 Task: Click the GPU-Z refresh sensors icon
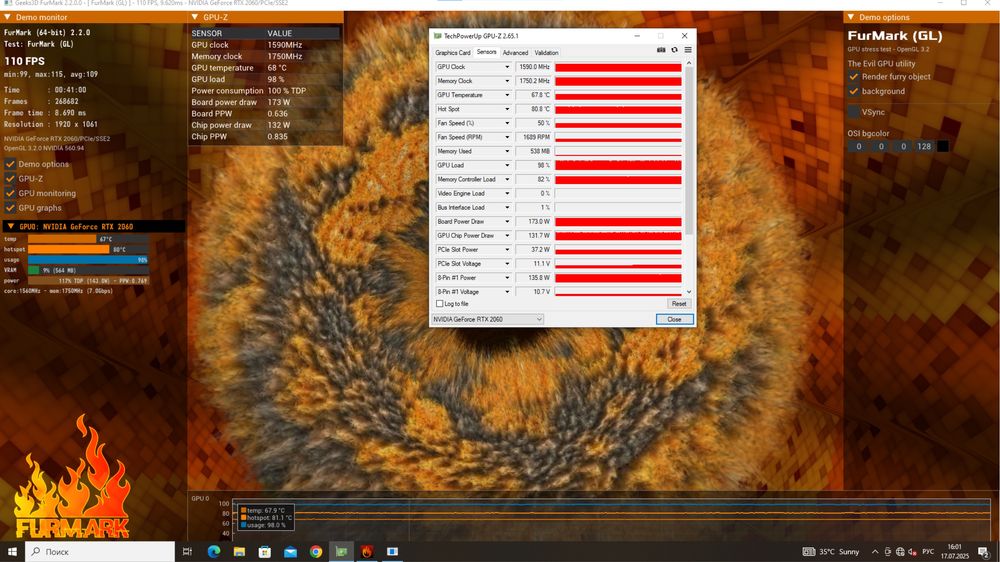674,50
